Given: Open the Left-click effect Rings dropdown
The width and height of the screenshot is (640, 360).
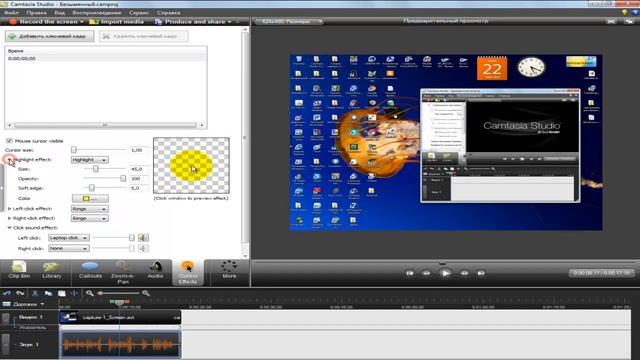Looking at the screenshot, I should pyautogui.click(x=89, y=209).
